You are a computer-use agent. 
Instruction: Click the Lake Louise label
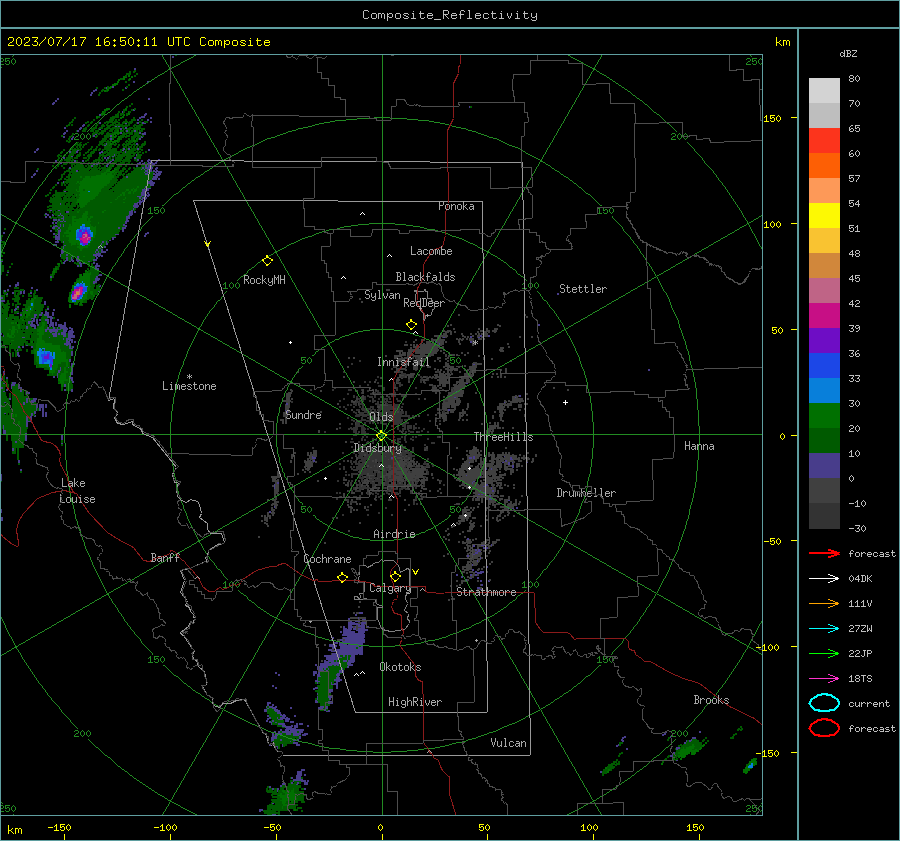(77, 491)
